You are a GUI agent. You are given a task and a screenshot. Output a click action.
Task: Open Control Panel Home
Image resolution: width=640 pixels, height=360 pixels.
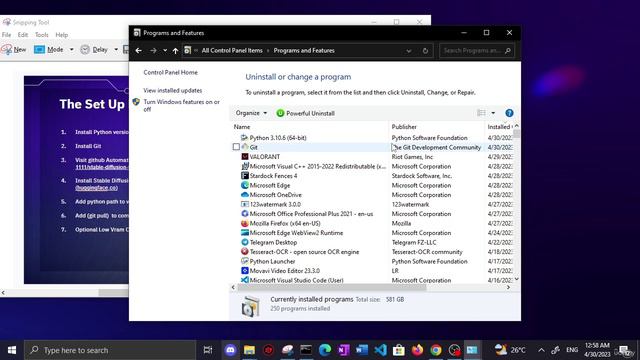pyautogui.click(x=171, y=72)
